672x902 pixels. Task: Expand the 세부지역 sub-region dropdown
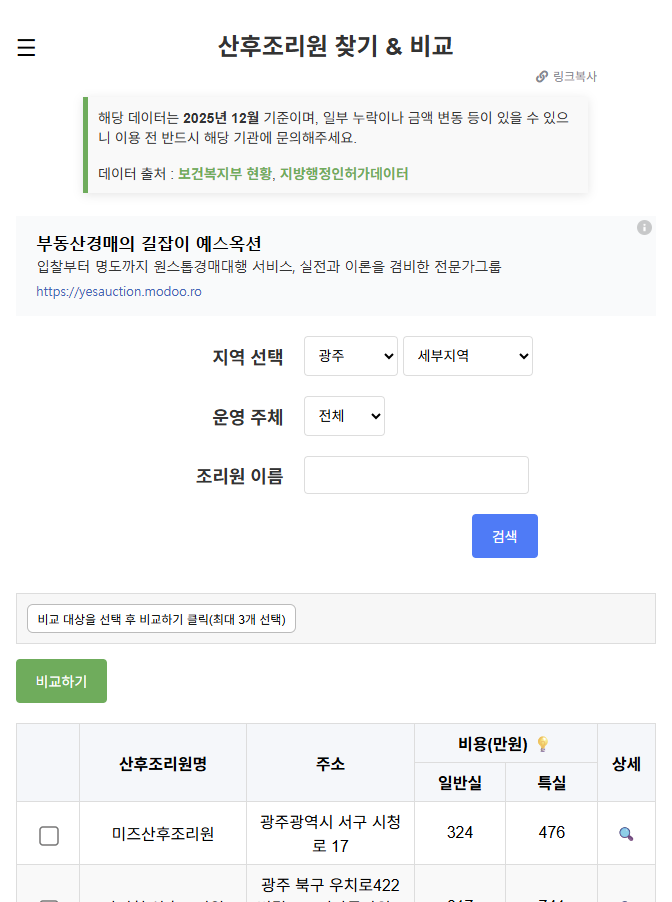(468, 356)
